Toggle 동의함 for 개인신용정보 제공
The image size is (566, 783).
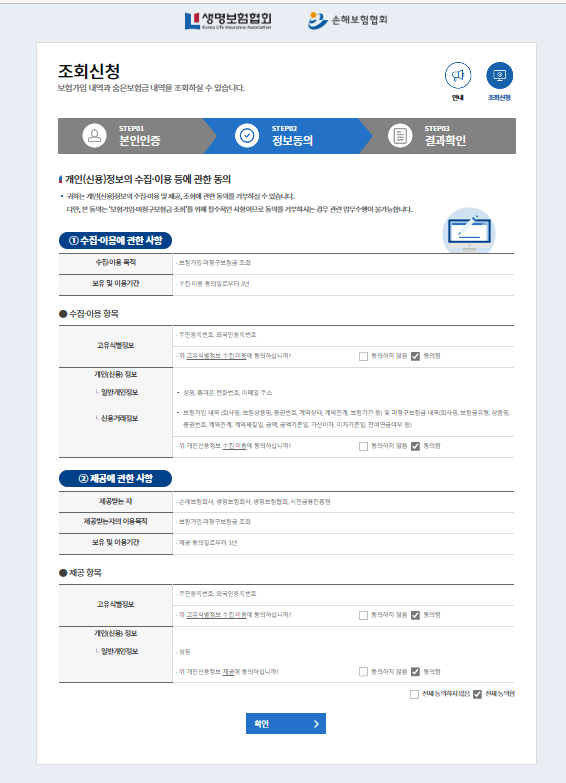415,672
